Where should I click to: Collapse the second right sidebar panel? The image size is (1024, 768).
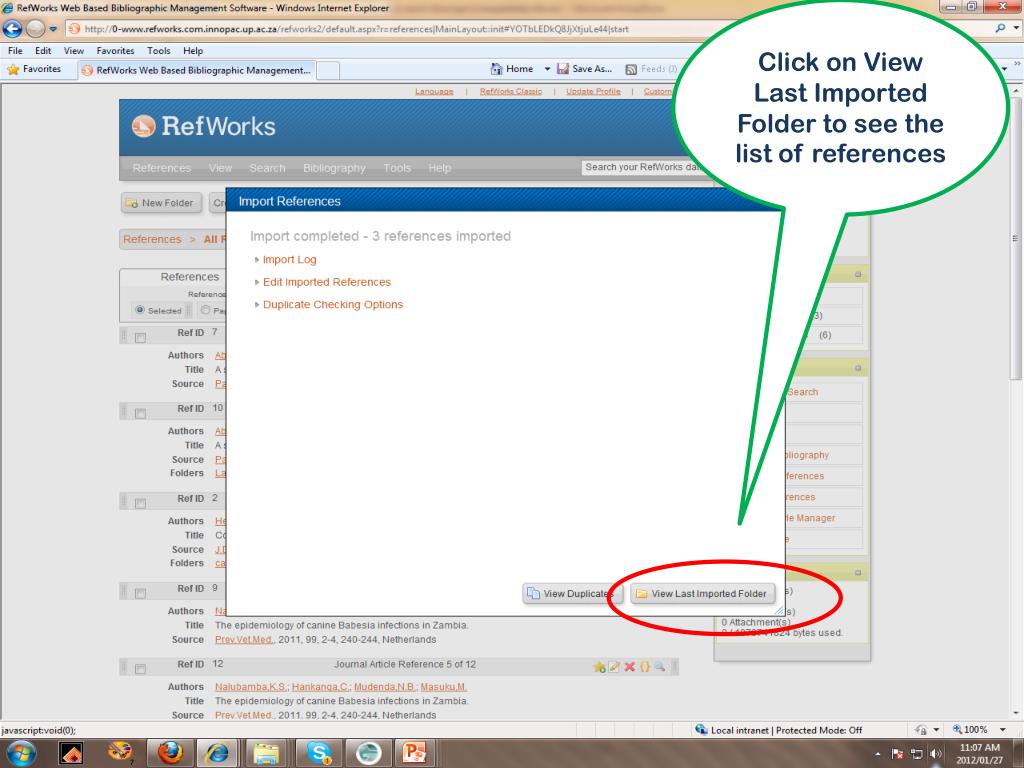point(858,368)
